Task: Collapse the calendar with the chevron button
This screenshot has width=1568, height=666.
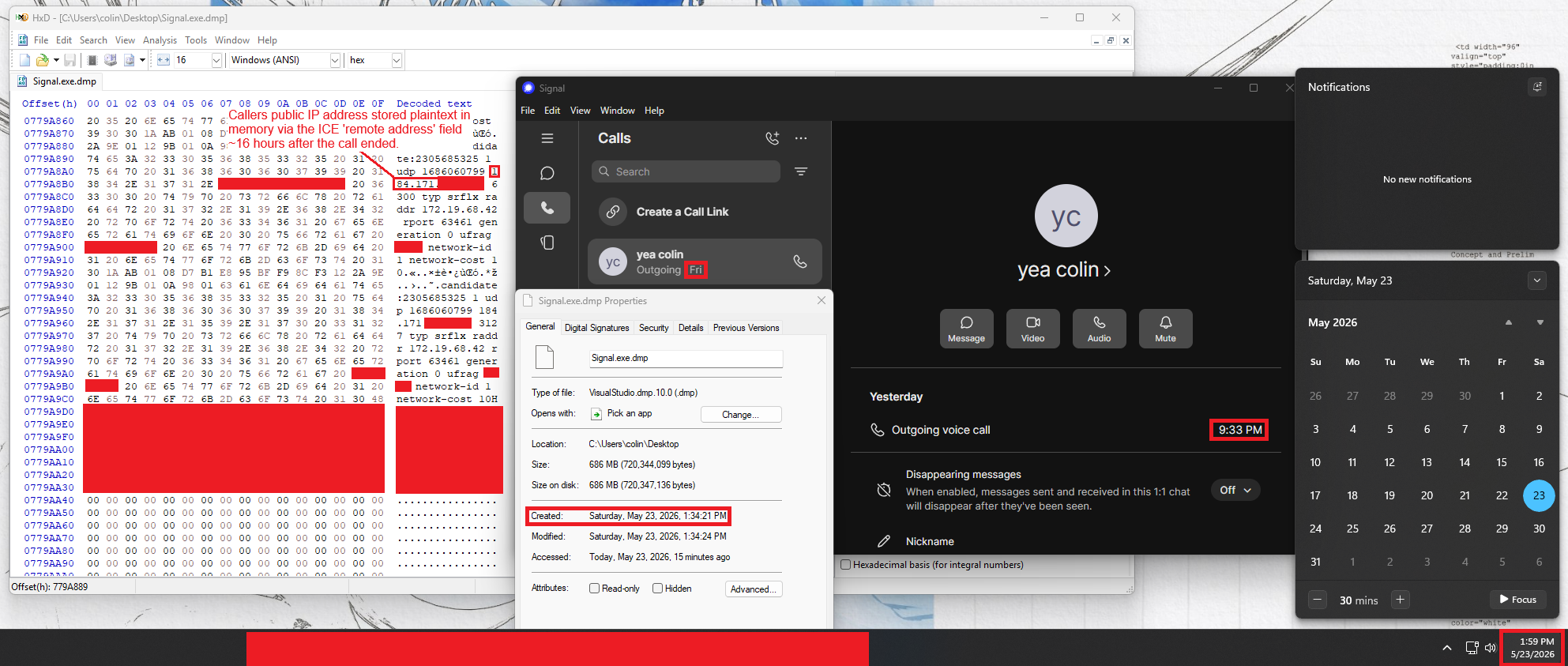Action: click(x=1536, y=280)
